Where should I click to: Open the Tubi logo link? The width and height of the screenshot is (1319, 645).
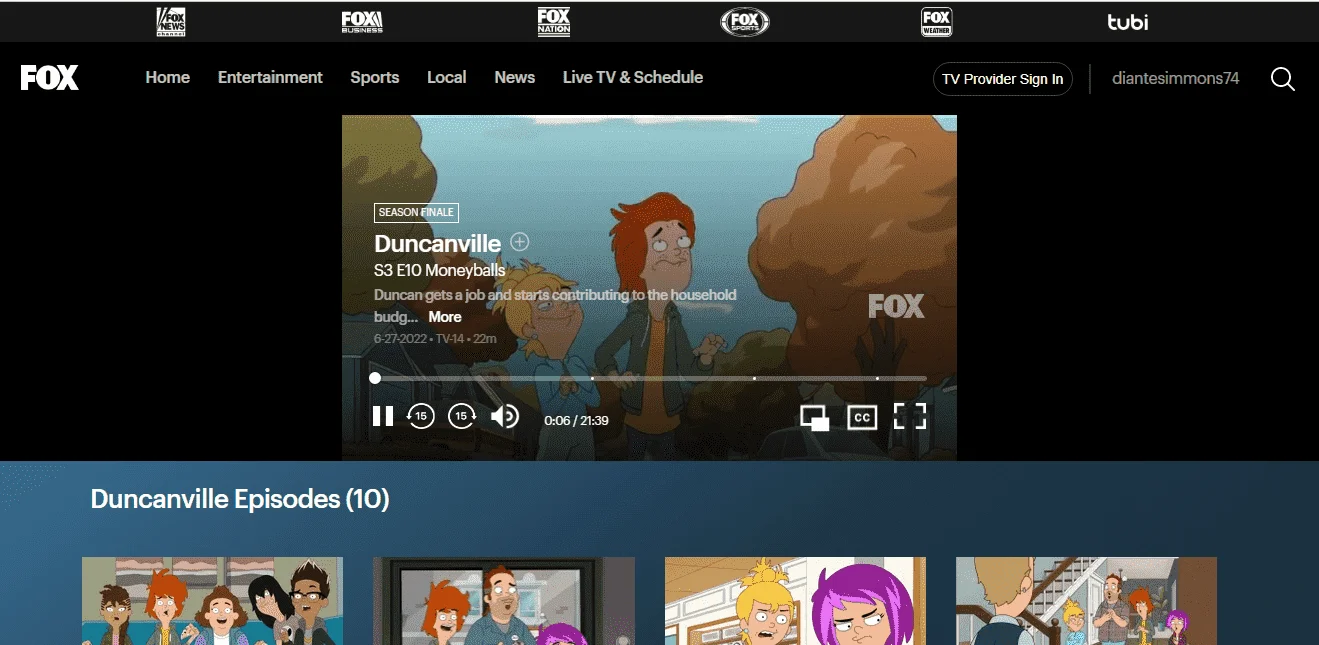point(1127,22)
